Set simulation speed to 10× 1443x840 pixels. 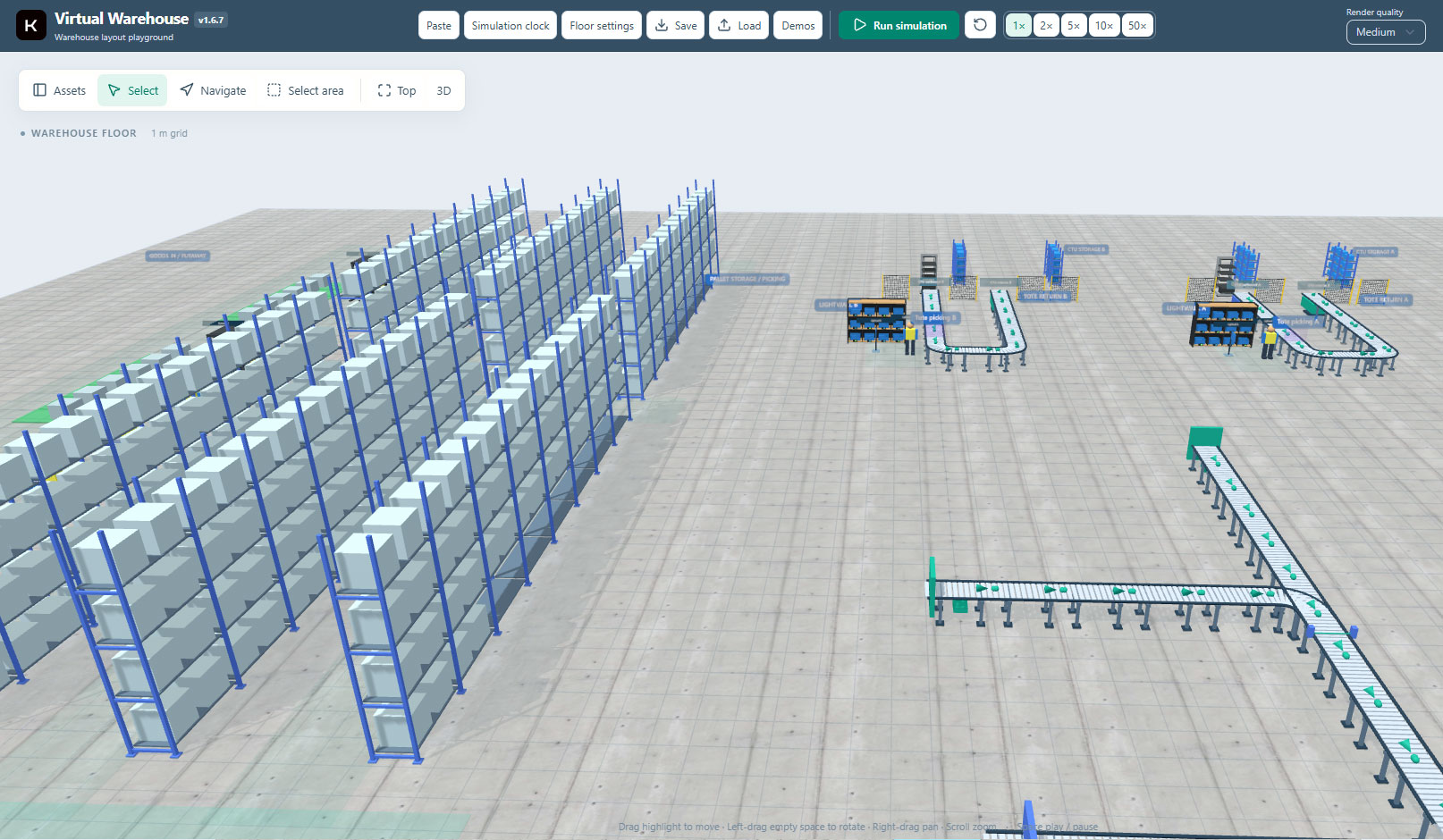(1104, 25)
